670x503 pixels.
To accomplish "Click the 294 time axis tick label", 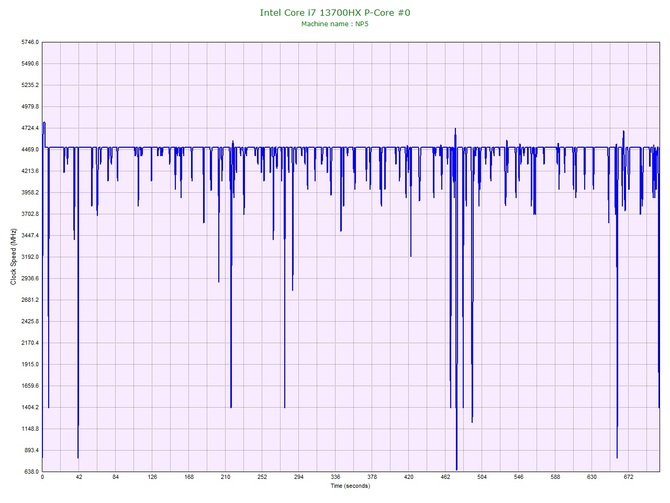I will point(299,477).
